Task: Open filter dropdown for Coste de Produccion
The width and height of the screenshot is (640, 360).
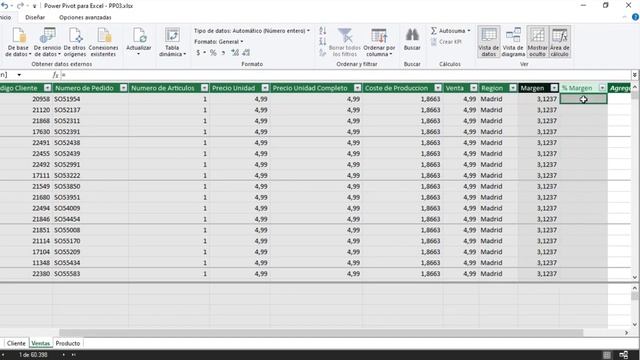Action: 438,88
